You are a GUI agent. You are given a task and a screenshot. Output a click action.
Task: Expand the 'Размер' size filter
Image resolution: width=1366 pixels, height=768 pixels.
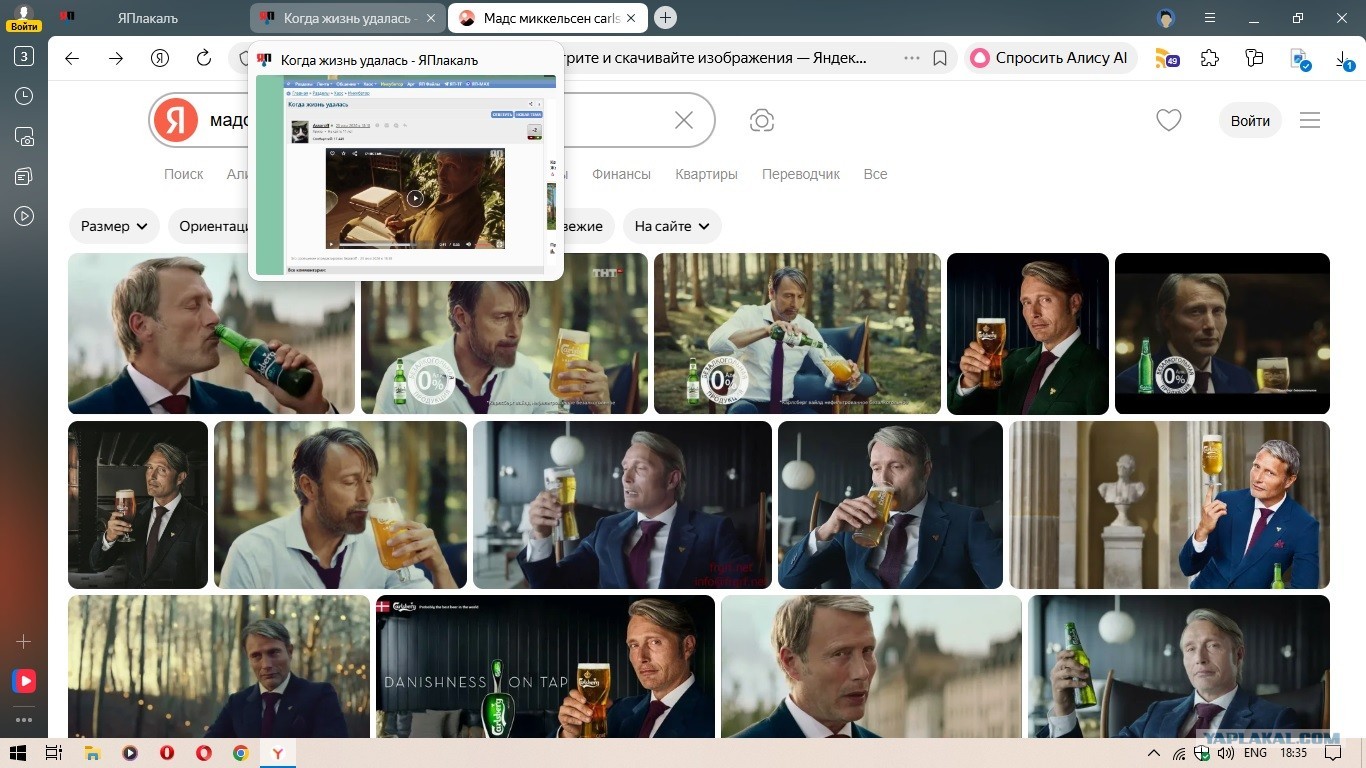pos(115,226)
